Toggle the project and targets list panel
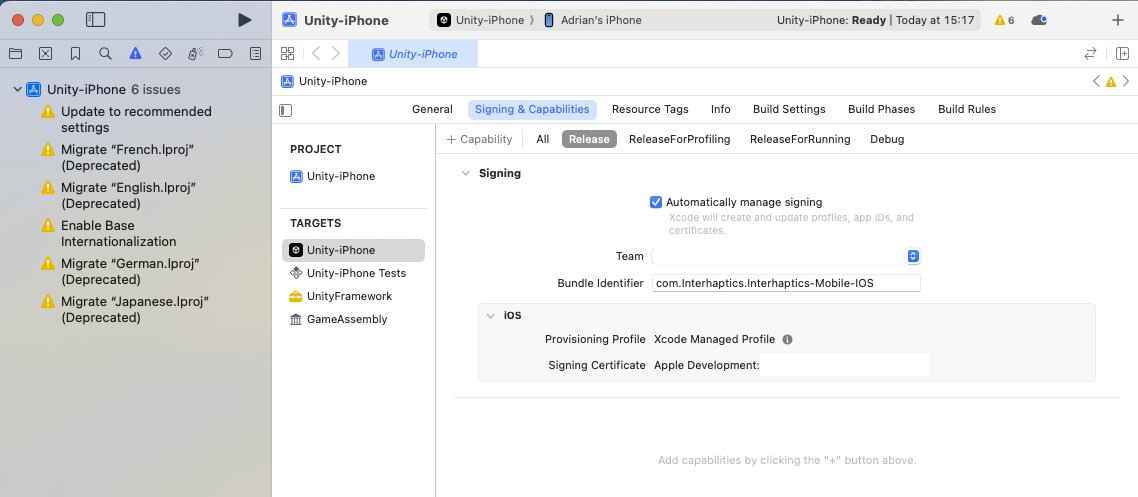The width and height of the screenshot is (1138, 497). (286, 110)
